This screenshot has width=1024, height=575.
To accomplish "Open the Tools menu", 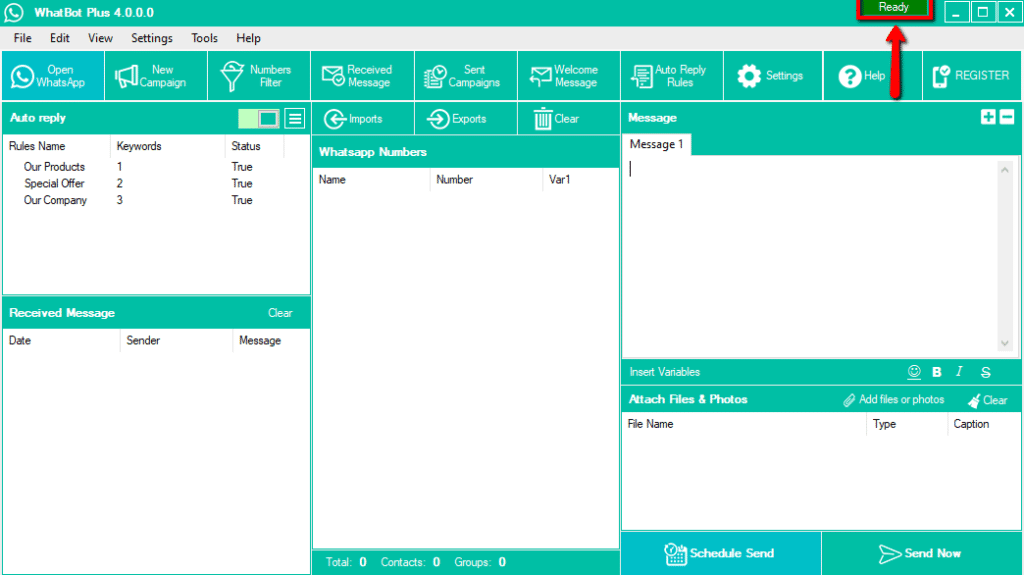I will (204, 38).
